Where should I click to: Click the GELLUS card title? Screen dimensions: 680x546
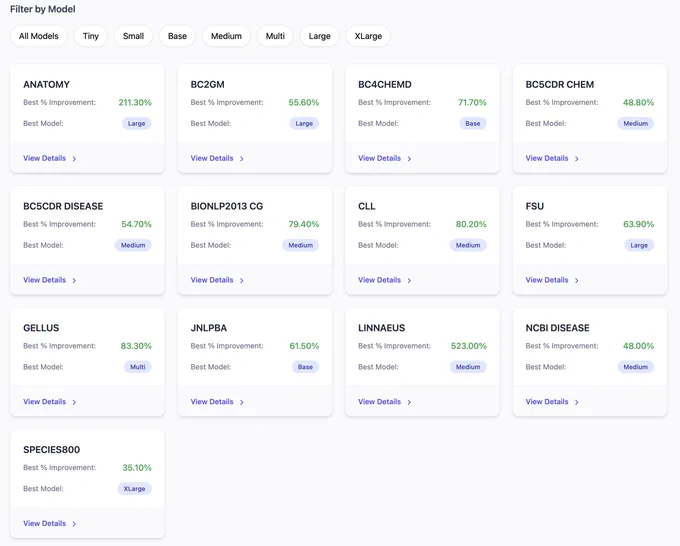(41, 328)
